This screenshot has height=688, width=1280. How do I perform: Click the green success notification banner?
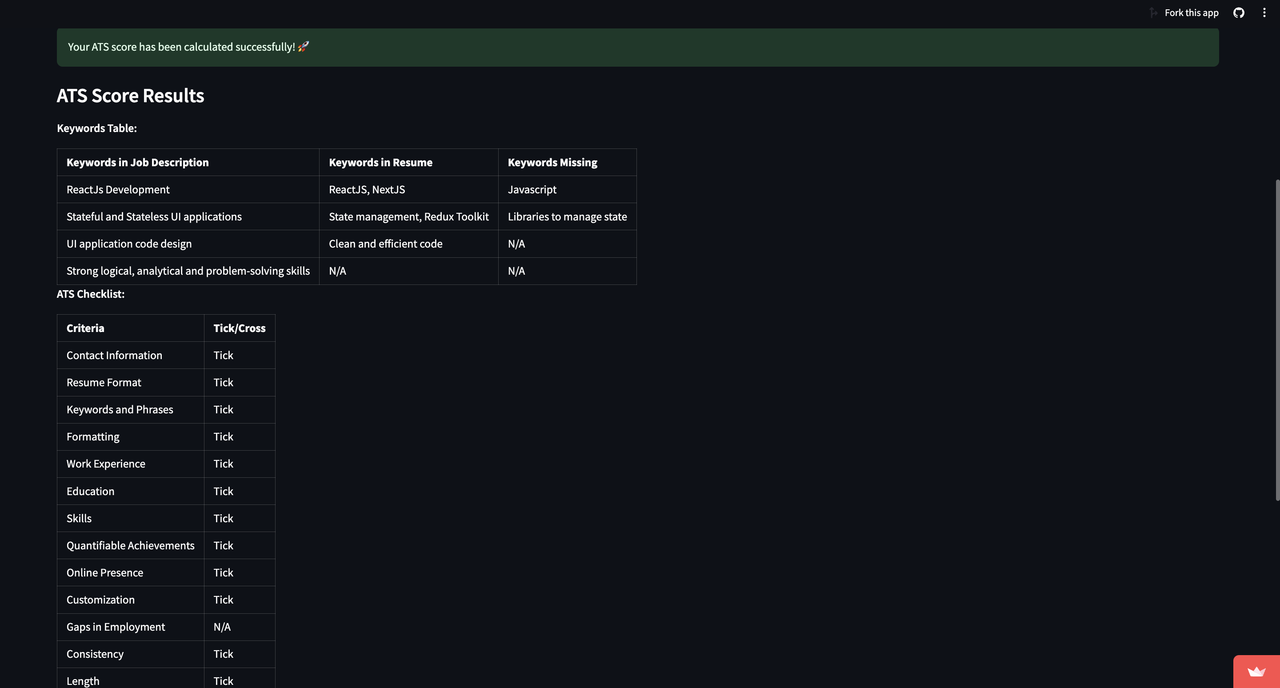point(638,46)
